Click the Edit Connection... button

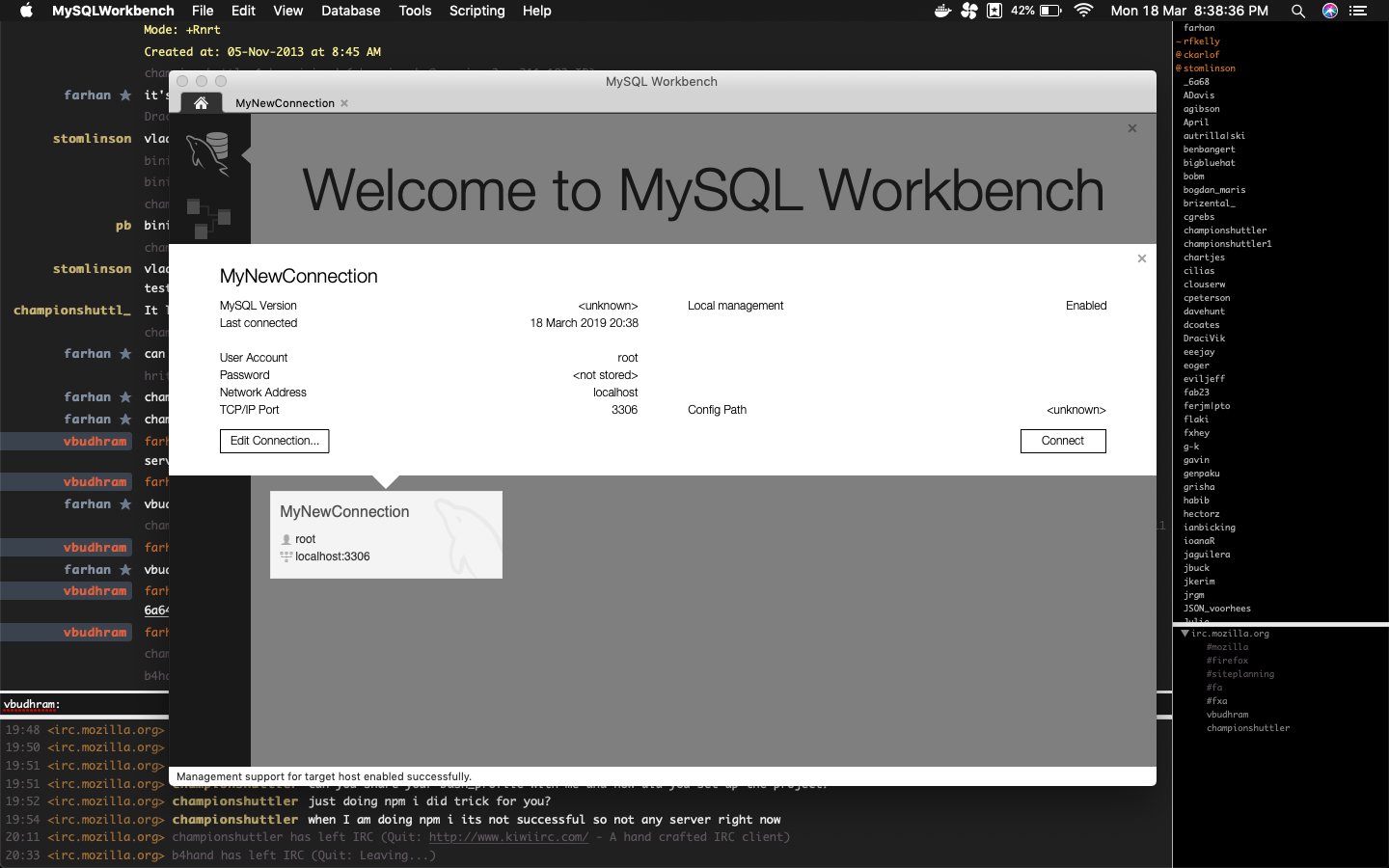click(x=274, y=441)
